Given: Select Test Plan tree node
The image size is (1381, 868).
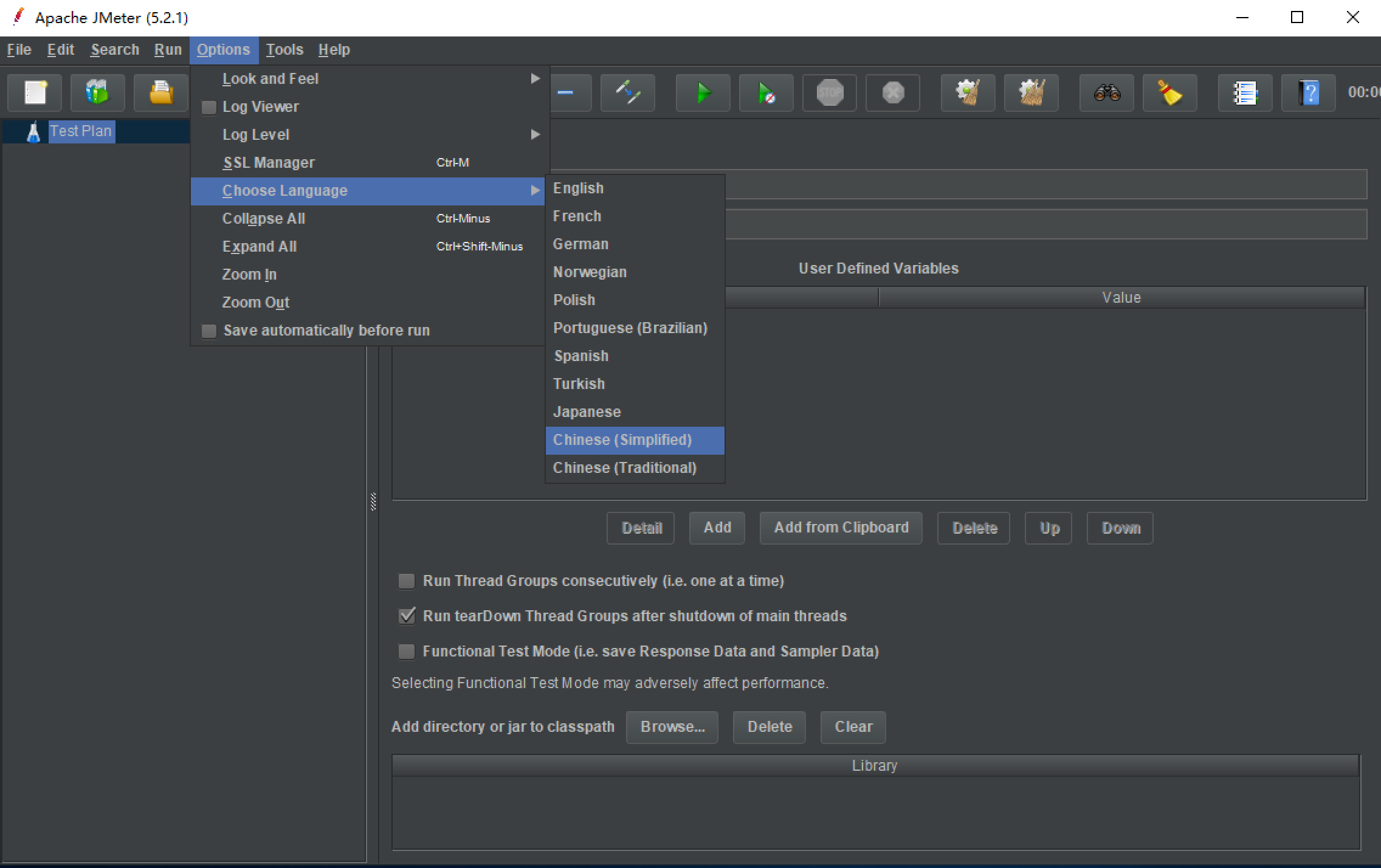Looking at the screenshot, I should (80, 131).
